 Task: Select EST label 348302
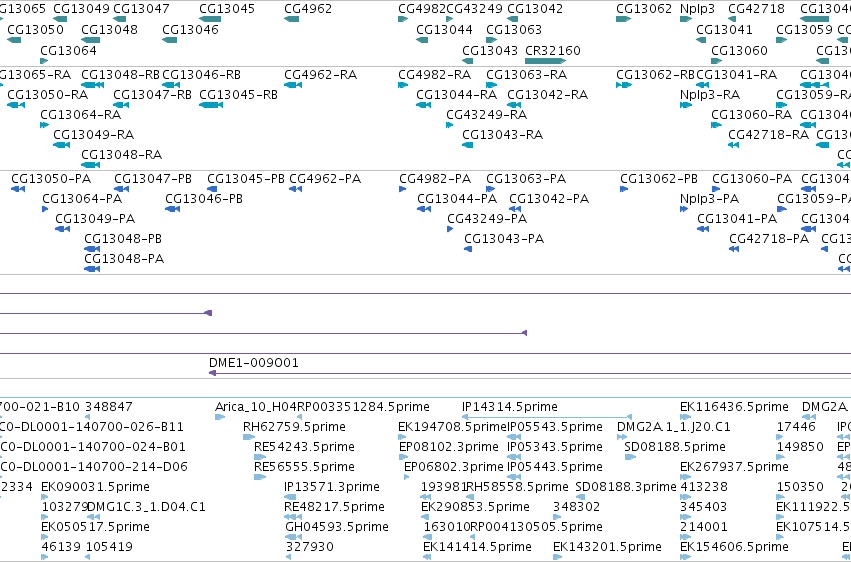(x=576, y=507)
